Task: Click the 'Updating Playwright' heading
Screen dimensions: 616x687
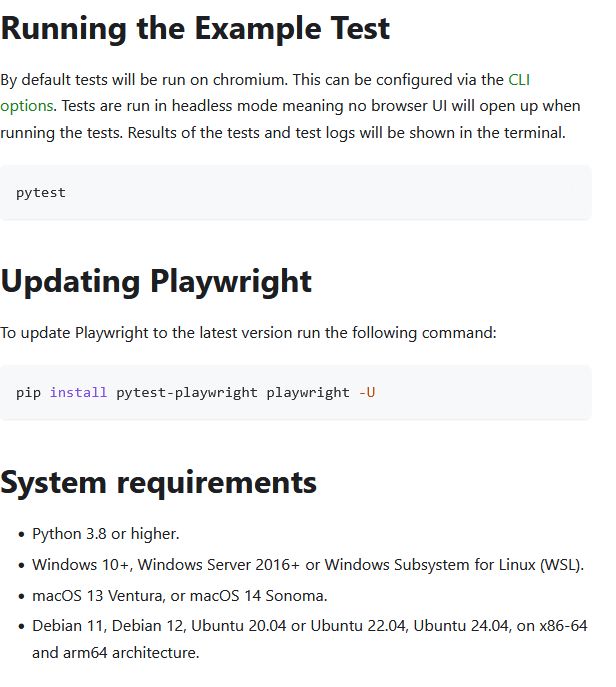Action: pos(156,281)
